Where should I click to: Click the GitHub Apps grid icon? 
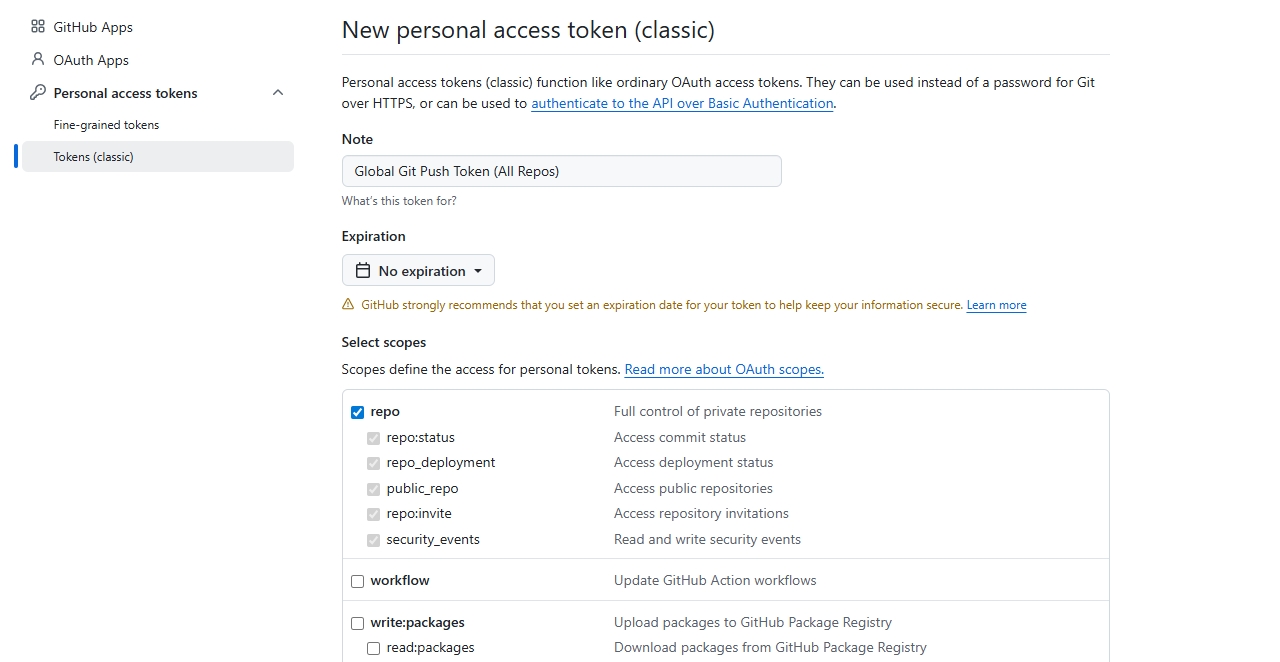(x=38, y=27)
